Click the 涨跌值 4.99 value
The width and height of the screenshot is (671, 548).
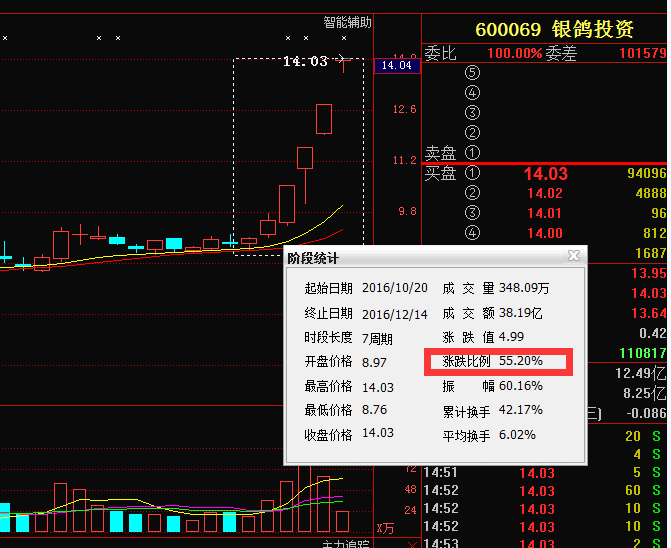(x=511, y=337)
